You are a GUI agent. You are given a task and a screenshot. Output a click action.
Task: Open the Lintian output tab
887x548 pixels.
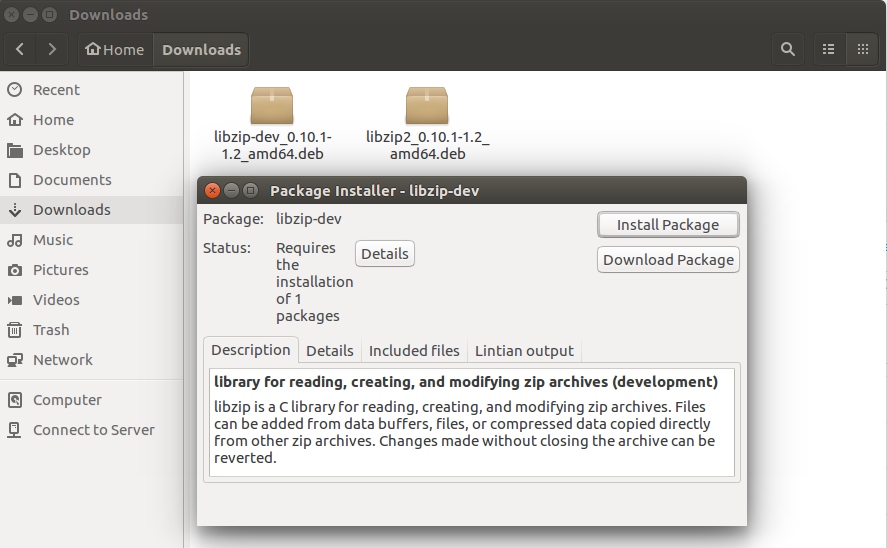tap(524, 351)
